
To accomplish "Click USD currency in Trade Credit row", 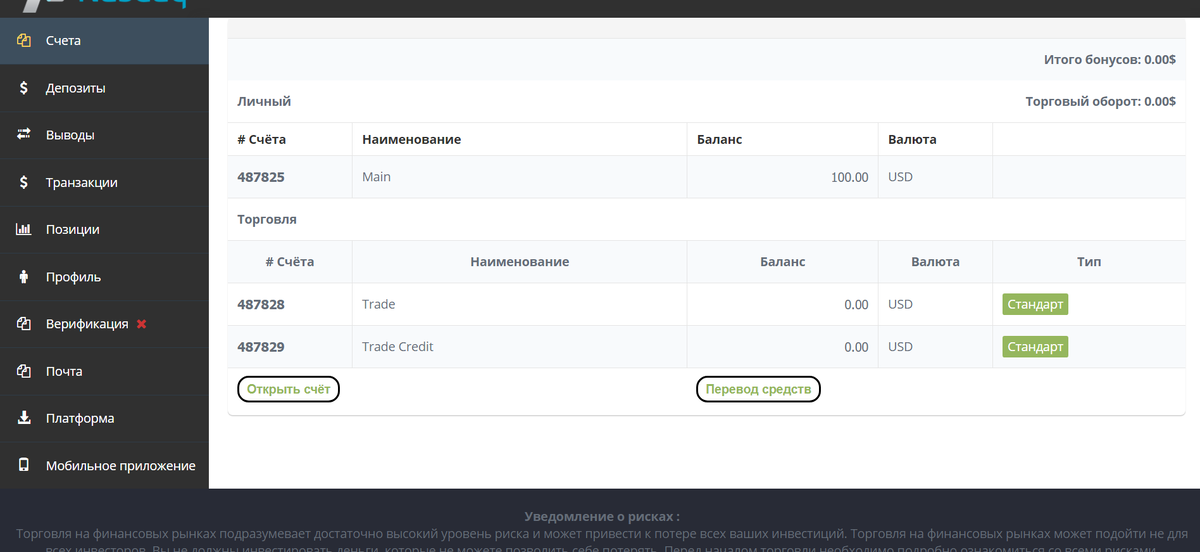I will tap(900, 347).
